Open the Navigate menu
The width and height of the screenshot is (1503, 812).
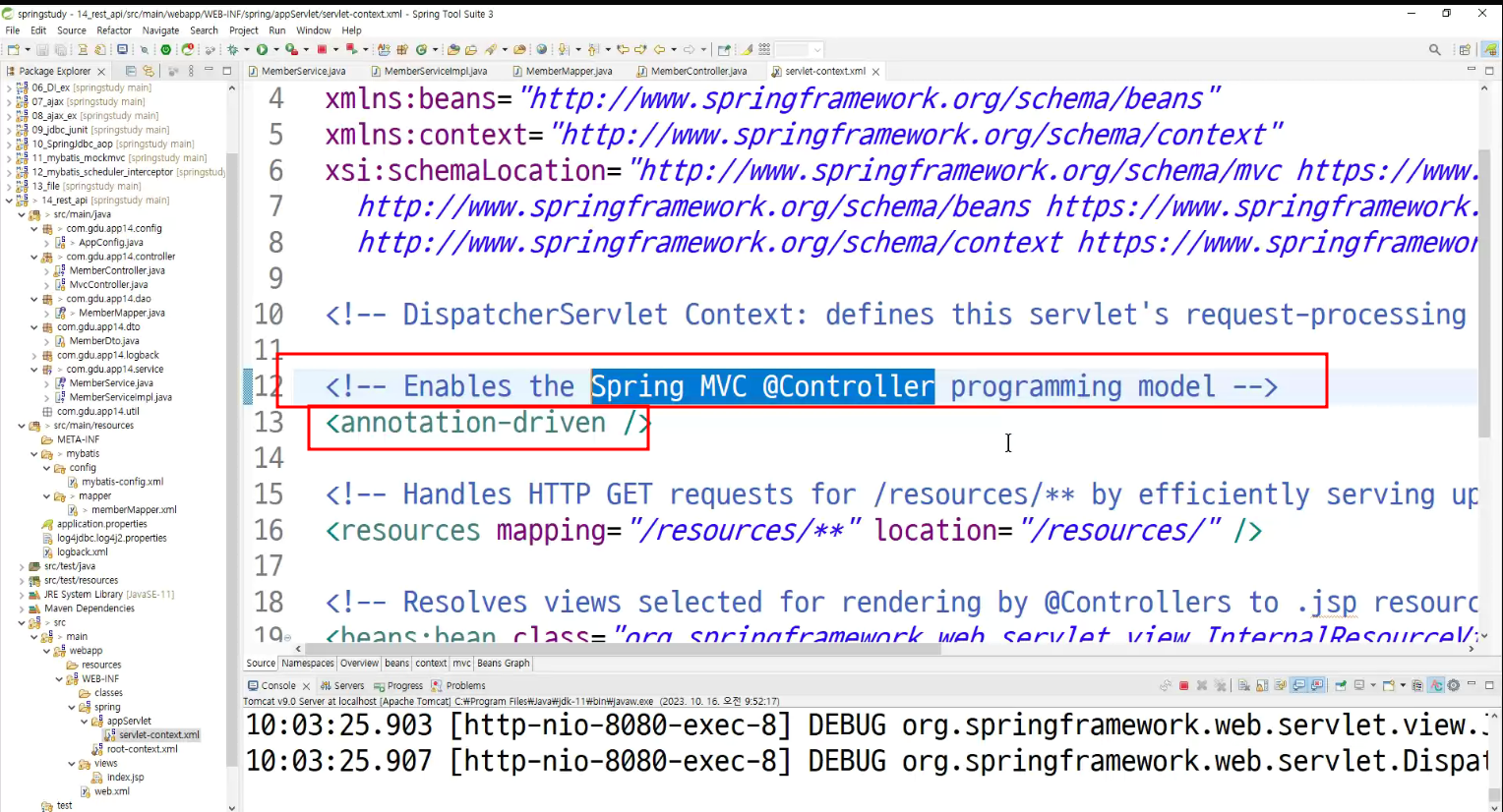(160, 30)
